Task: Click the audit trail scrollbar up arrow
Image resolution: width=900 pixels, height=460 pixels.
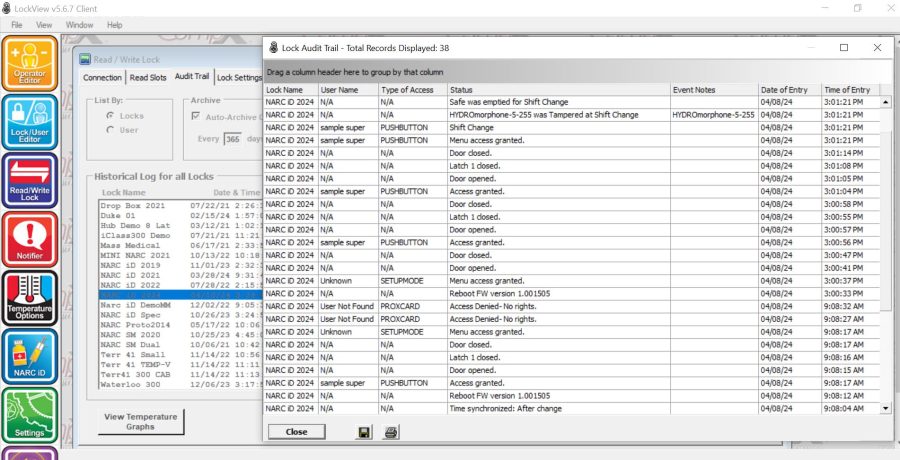Action: (886, 102)
